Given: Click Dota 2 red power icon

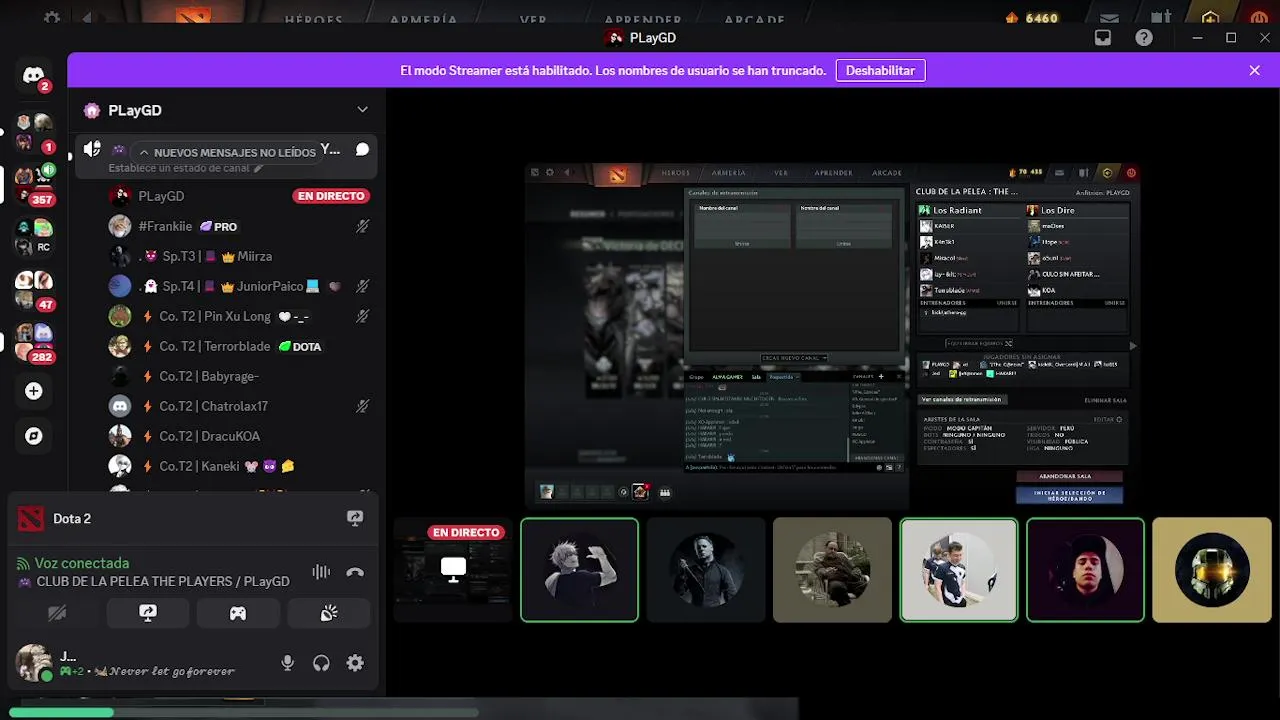Looking at the screenshot, I should point(1259,18).
